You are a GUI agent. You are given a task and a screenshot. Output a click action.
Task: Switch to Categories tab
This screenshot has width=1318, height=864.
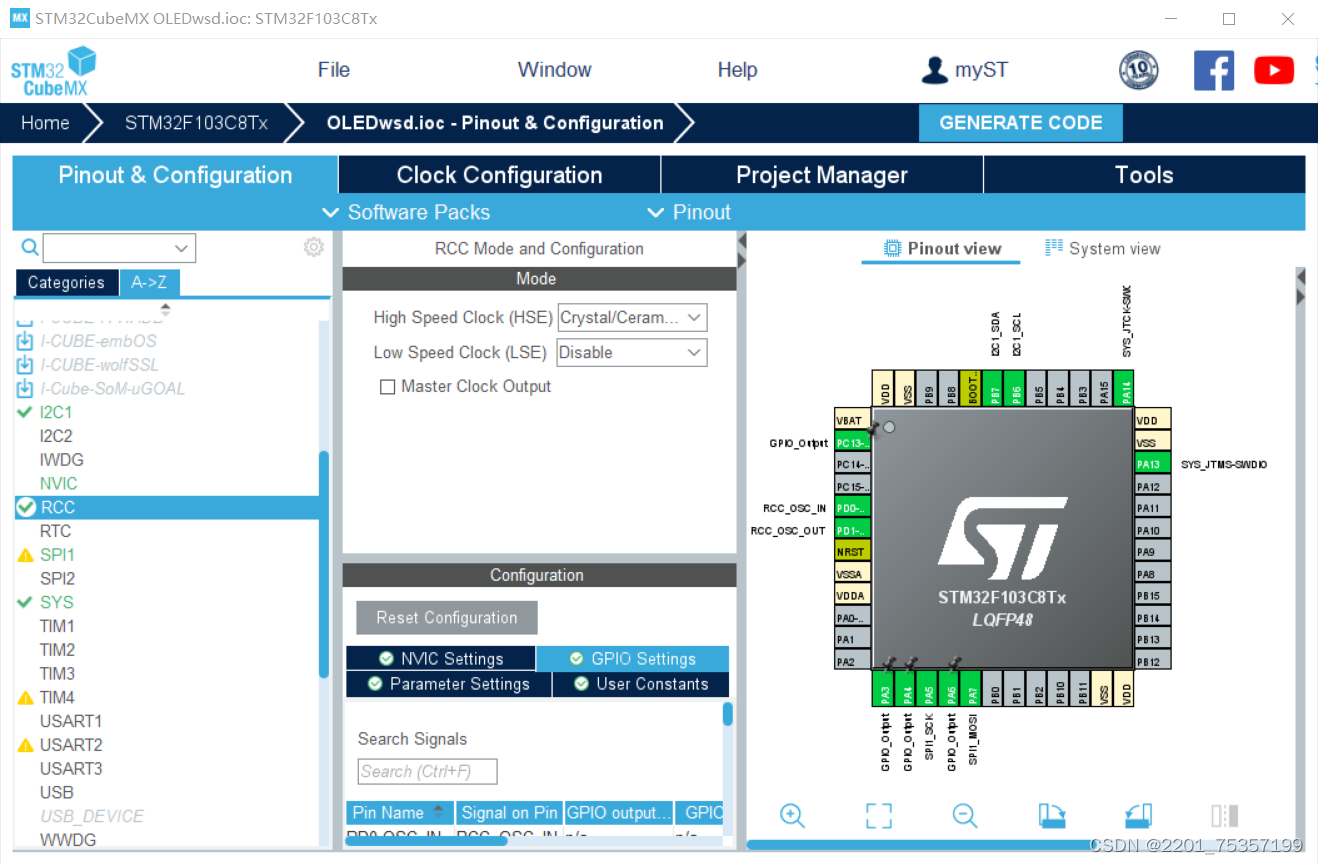[66, 283]
